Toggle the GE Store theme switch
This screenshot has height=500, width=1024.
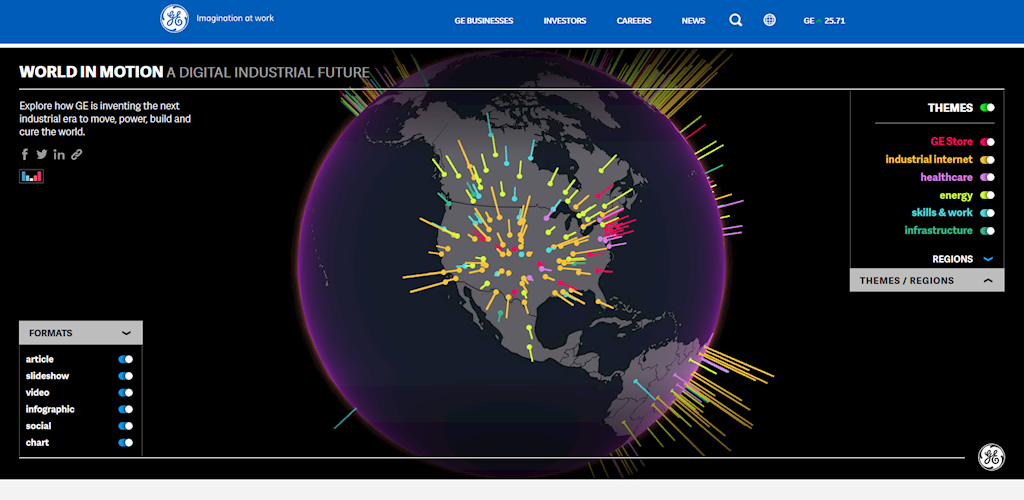coord(987,142)
